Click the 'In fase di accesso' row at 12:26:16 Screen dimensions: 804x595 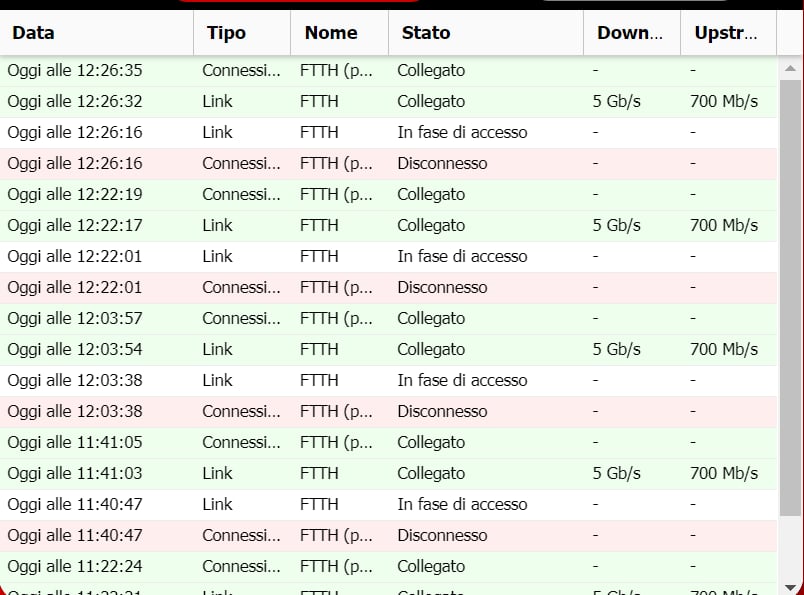[x=462, y=133]
